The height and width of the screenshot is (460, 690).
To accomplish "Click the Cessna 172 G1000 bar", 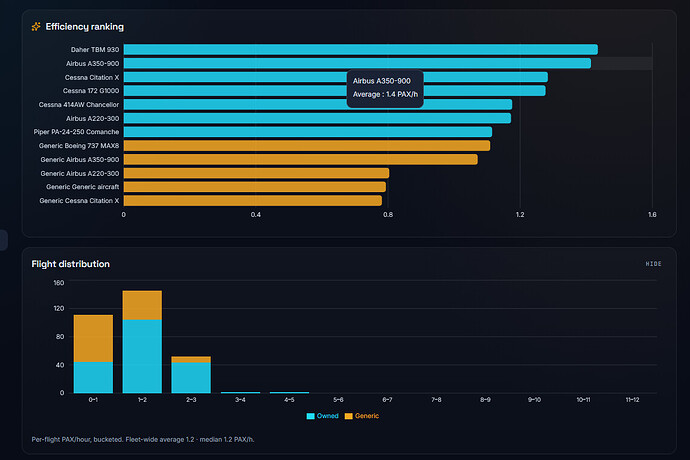I will [334, 91].
